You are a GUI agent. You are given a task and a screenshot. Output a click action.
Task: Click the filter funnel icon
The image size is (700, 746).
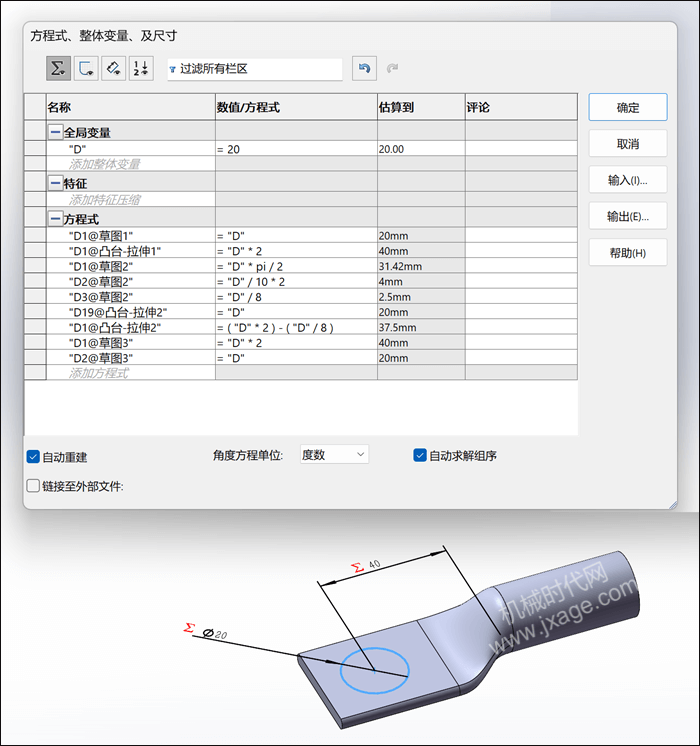point(173,69)
